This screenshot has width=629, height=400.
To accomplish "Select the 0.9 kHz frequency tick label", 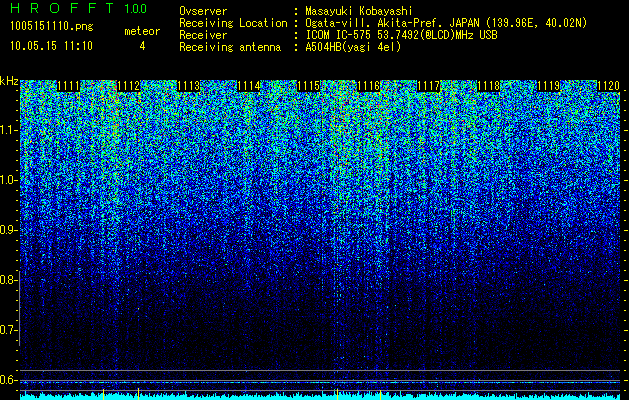I will tap(8, 230).
